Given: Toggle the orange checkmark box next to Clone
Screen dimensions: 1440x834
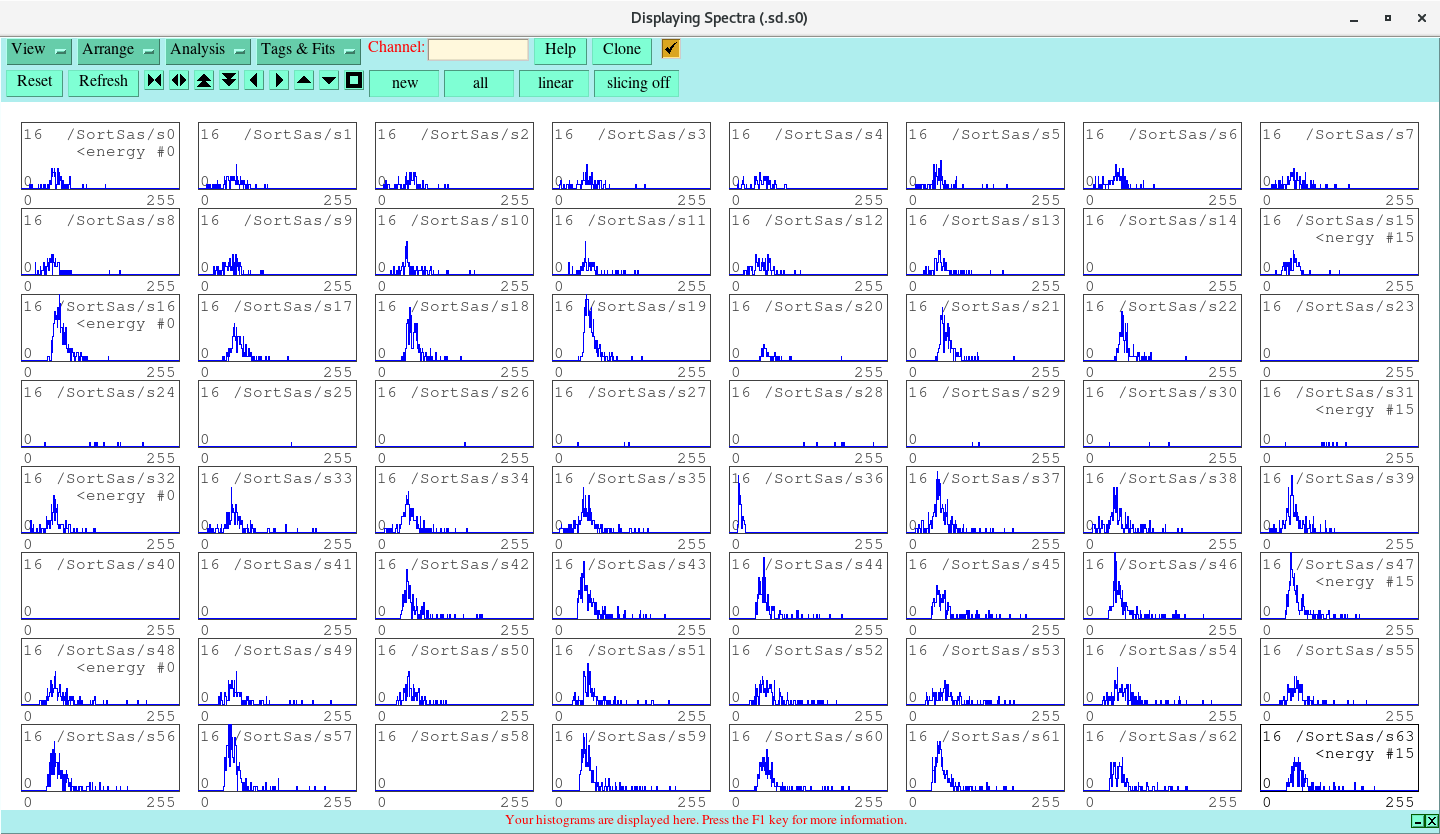Looking at the screenshot, I should (x=670, y=48).
